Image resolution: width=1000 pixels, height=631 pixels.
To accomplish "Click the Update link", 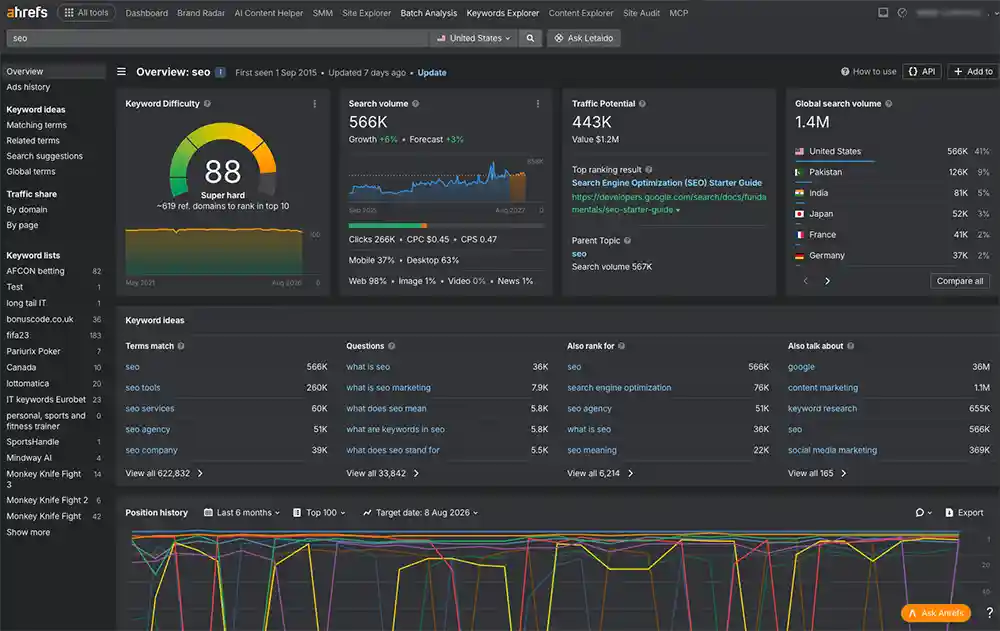I will tap(432, 73).
